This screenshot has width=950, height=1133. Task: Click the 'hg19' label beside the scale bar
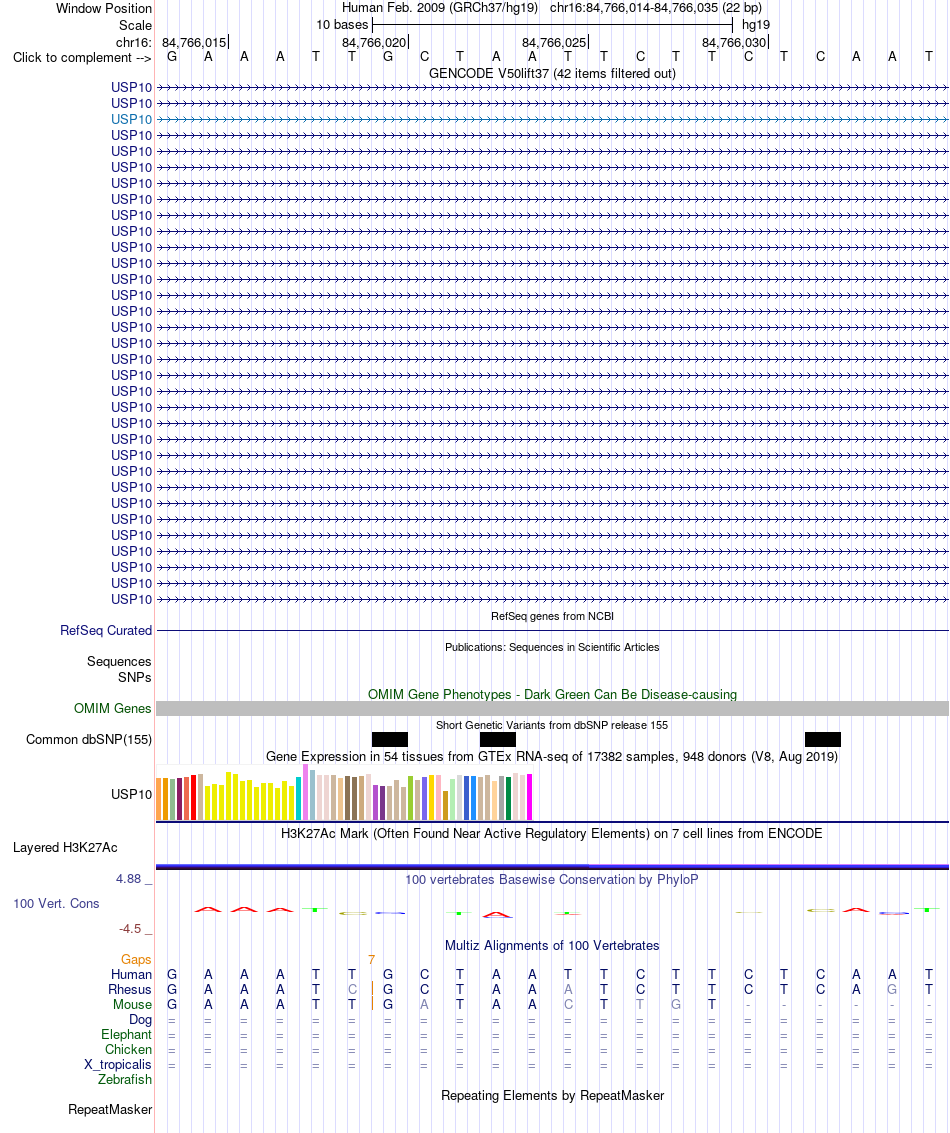pyautogui.click(x=756, y=25)
